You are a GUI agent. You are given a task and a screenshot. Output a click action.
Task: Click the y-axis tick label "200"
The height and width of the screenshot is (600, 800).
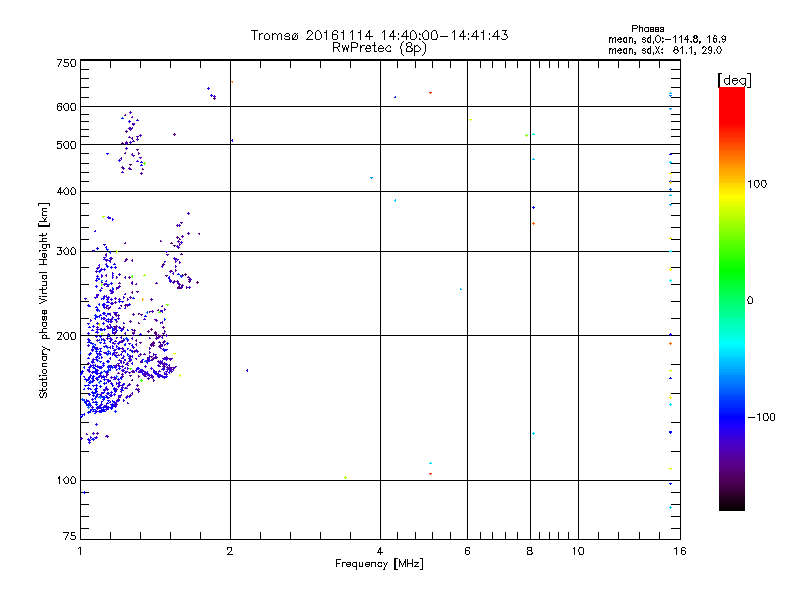[x=66, y=336]
